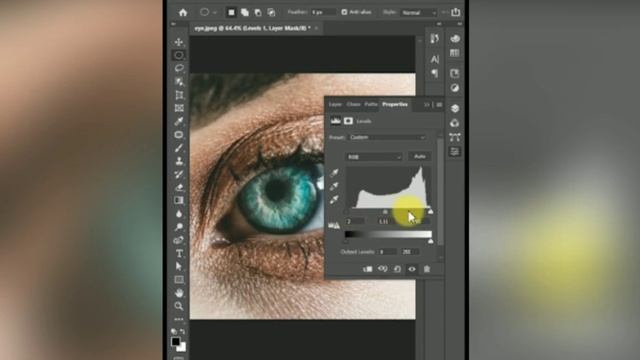The image size is (640, 360).
Task: Select the Path Selection tool
Action: 179,266
